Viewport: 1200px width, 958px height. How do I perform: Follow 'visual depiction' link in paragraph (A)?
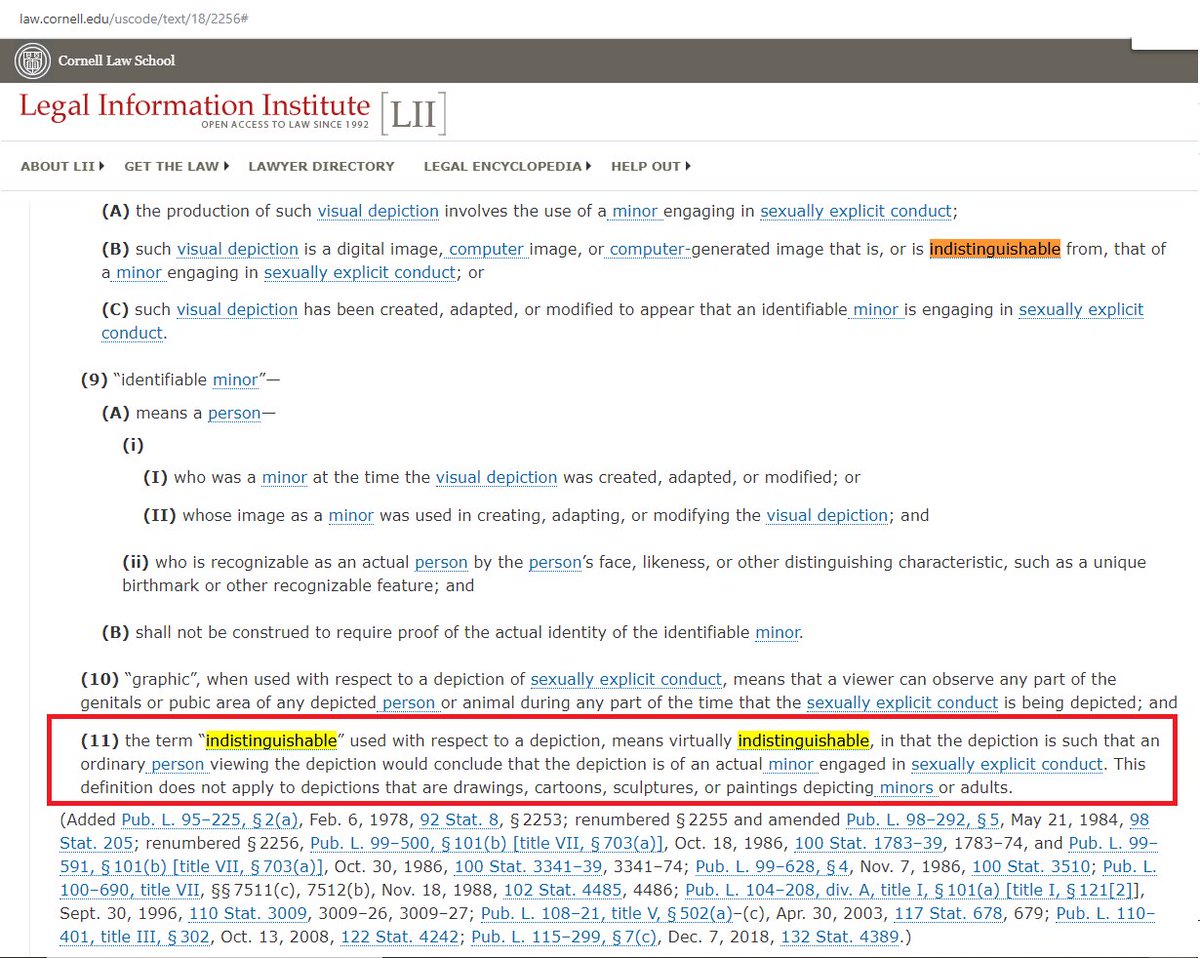click(378, 211)
